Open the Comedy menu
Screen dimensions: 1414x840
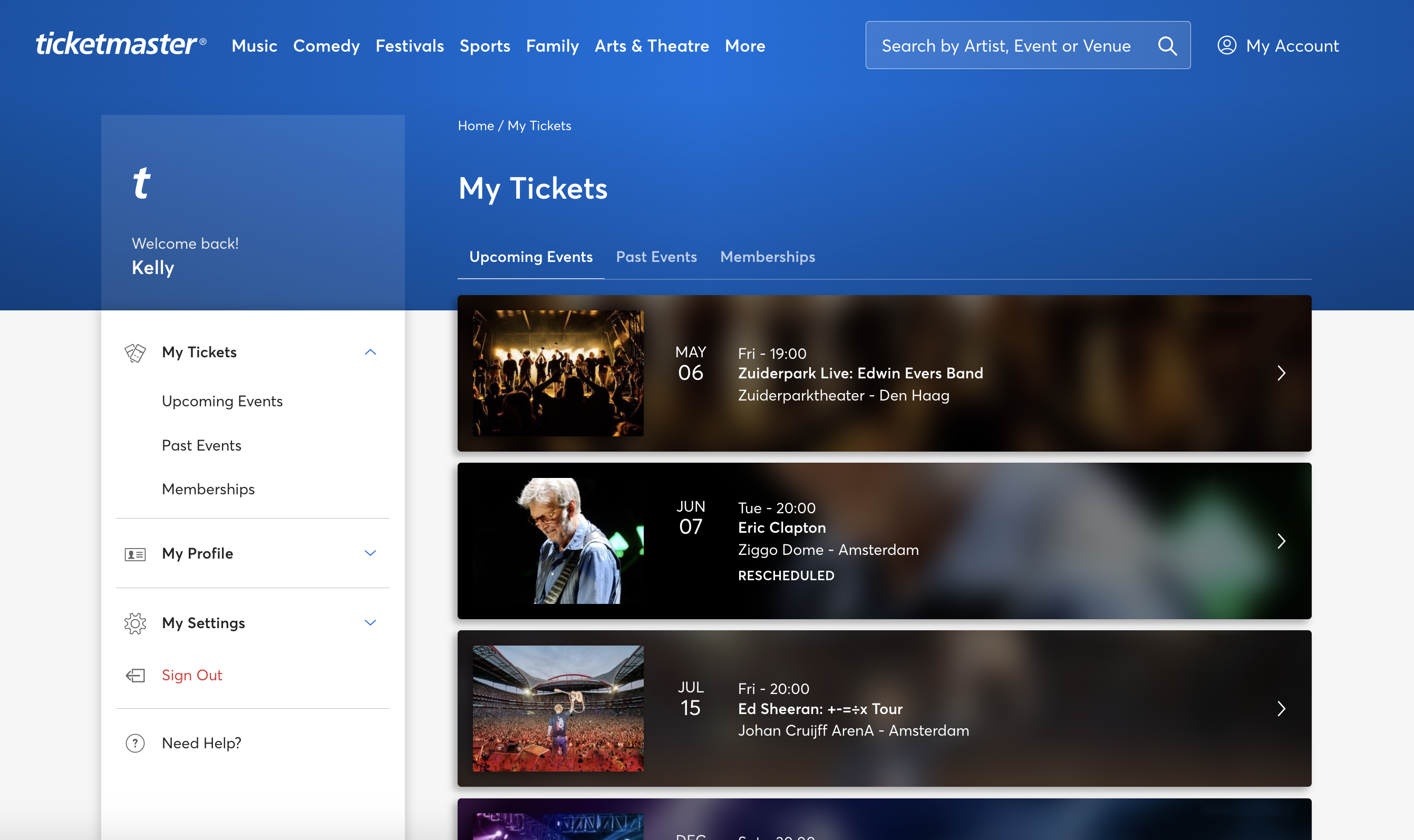coord(326,46)
